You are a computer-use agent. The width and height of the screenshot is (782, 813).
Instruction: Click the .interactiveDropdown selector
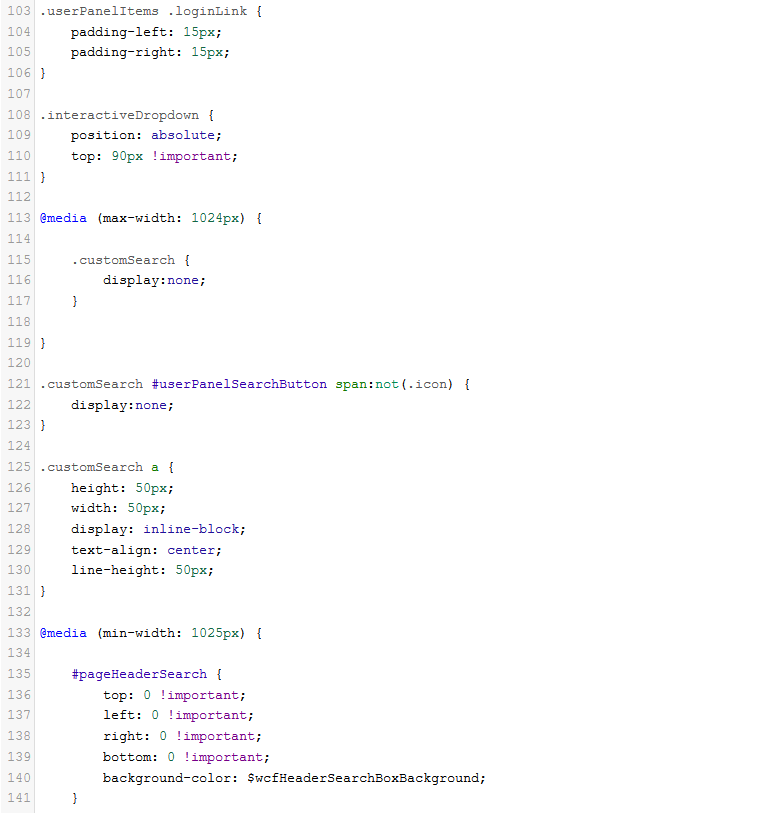coord(119,114)
